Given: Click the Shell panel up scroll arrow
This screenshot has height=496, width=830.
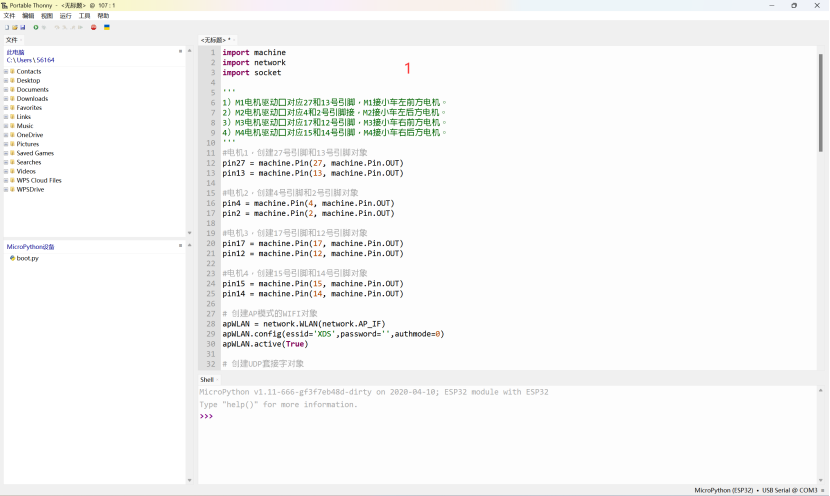Looking at the screenshot, I should [x=821, y=391].
